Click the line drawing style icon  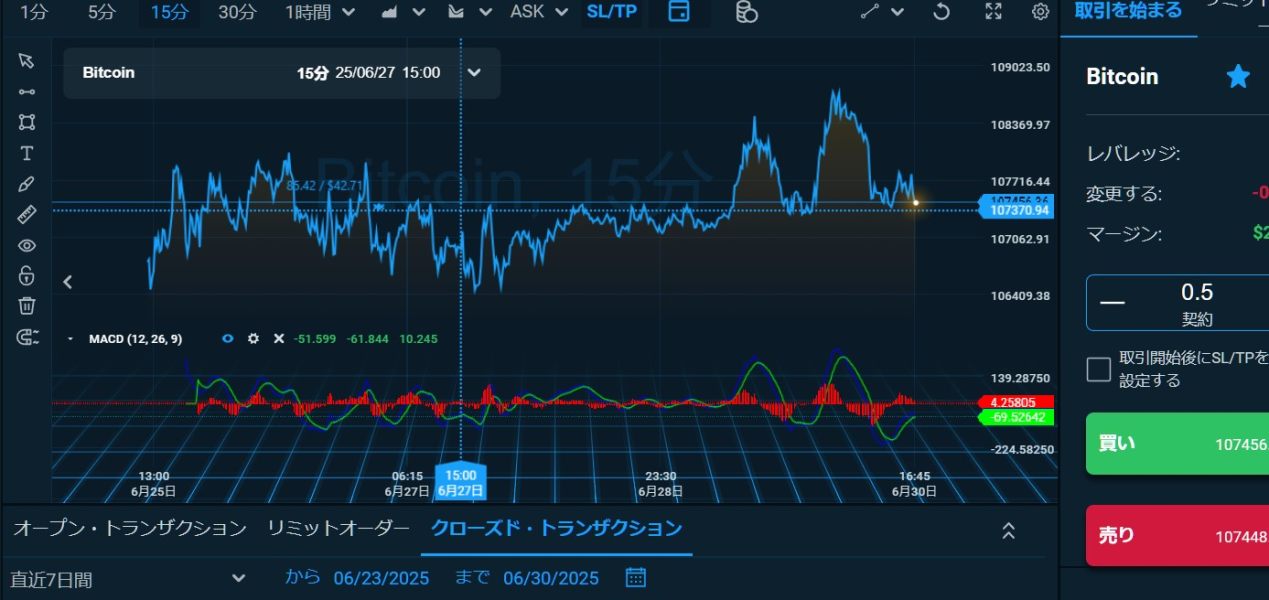(870, 12)
